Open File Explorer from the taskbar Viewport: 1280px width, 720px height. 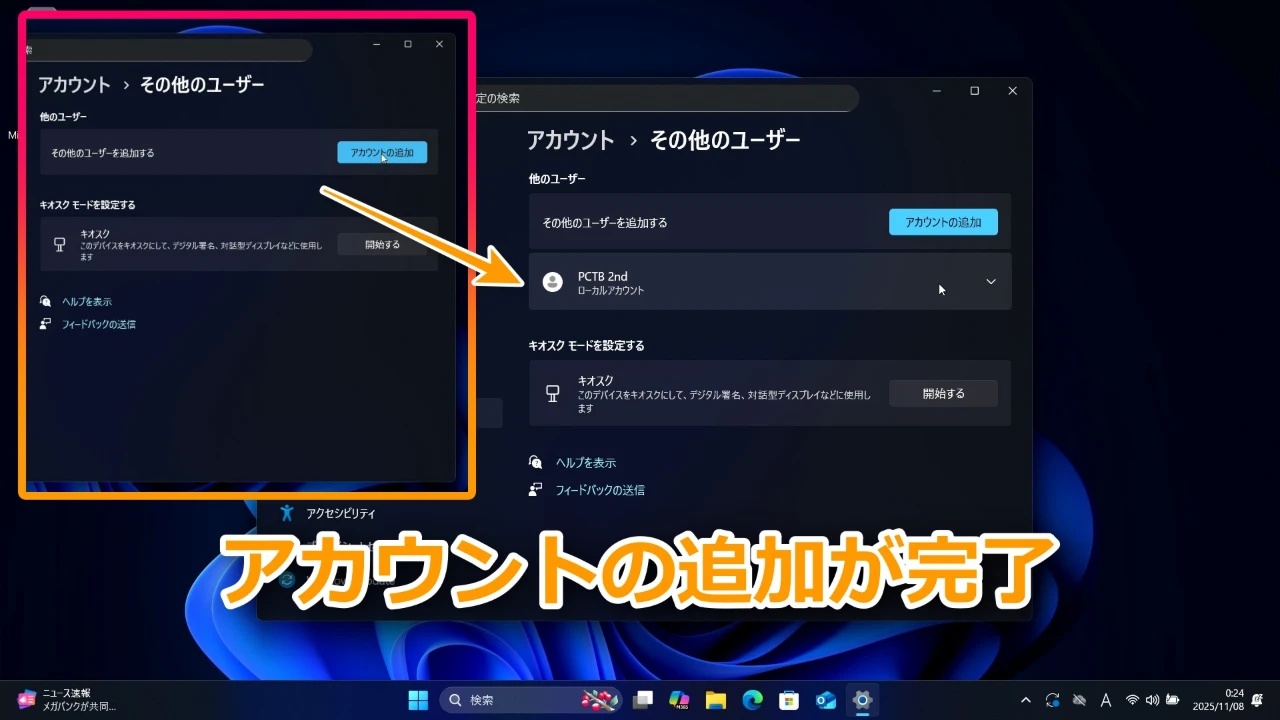tap(715, 700)
